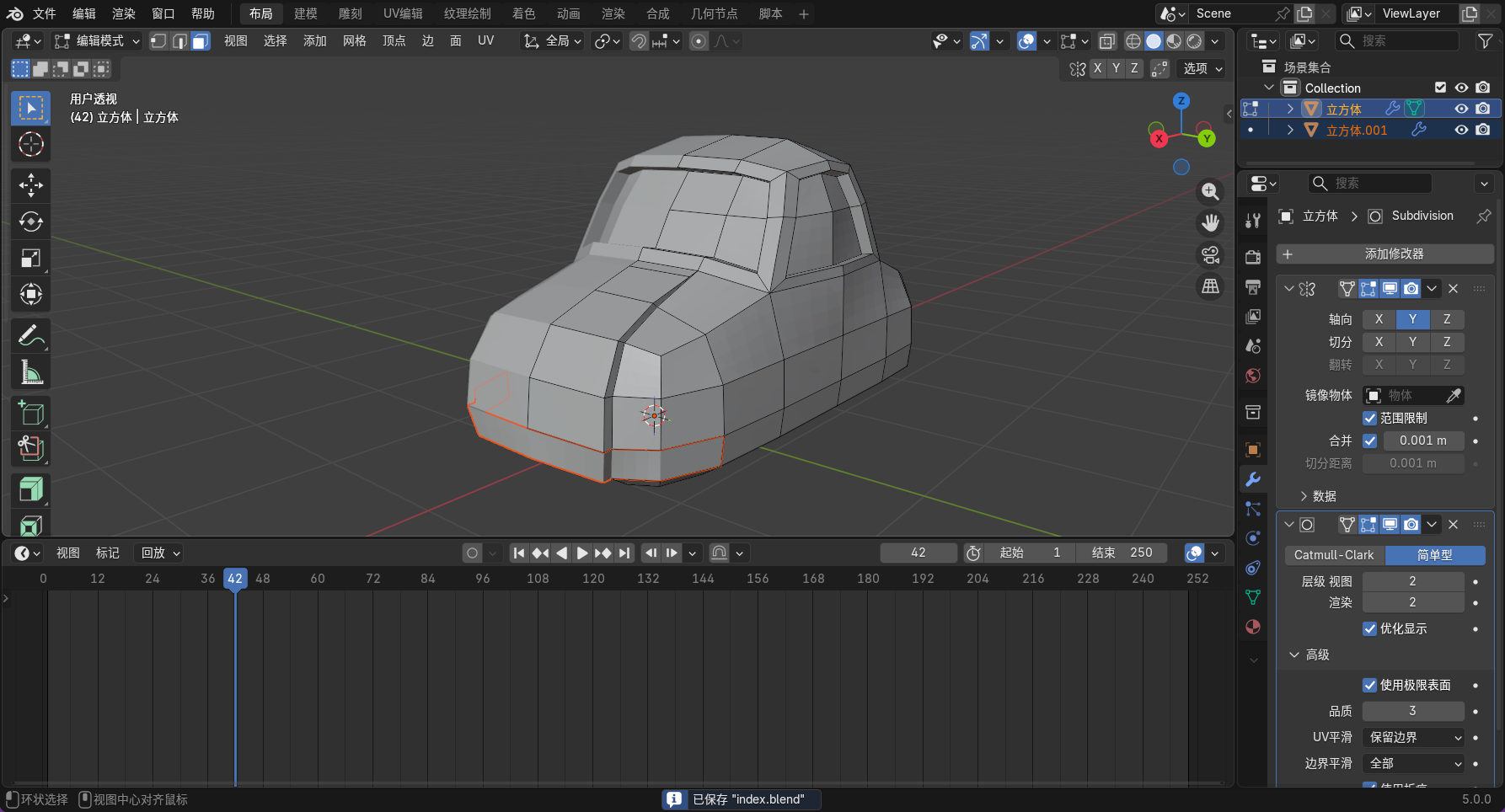Click the 层级 视图 level value field
Viewport: 1505px width, 812px height.
1412,581
